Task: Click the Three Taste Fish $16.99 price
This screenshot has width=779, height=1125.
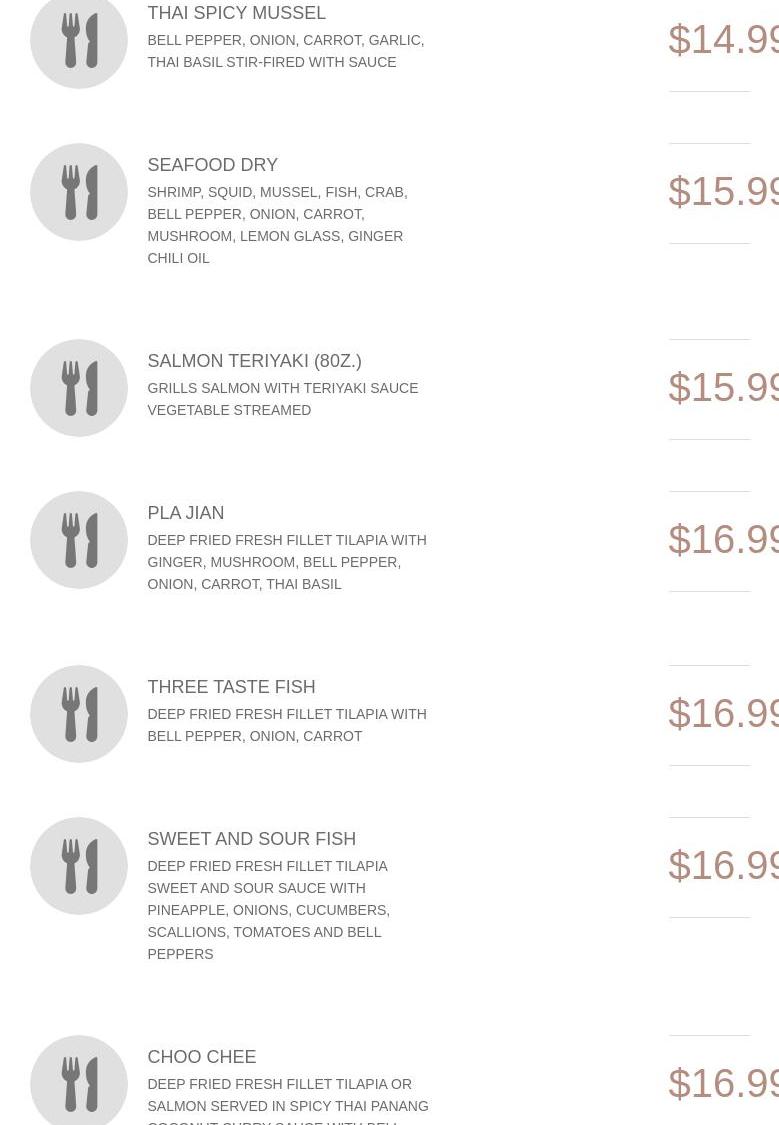Action: point(723,714)
